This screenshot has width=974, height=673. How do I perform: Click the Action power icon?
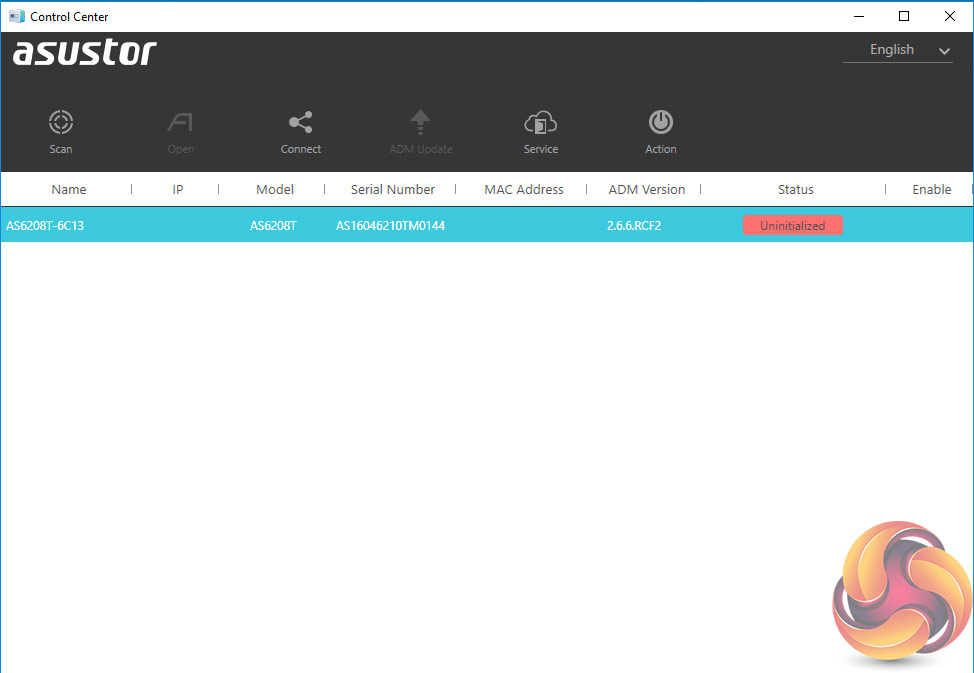click(660, 122)
